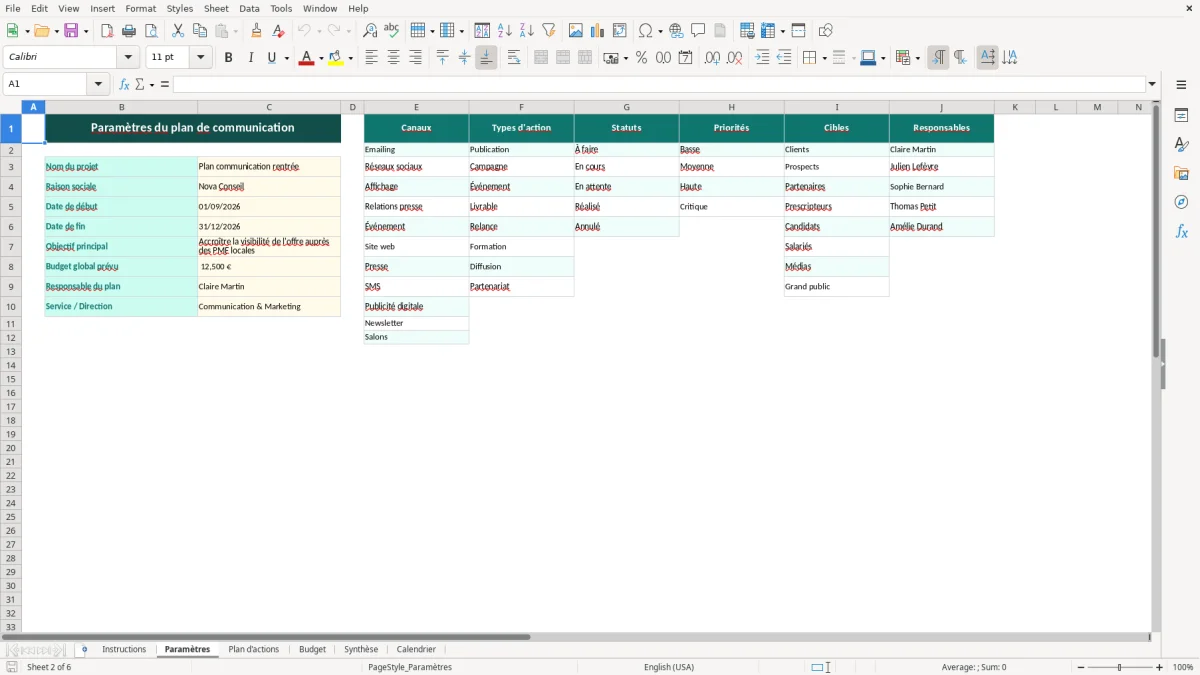The height and width of the screenshot is (675, 1200).
Task: Toggle align bottom button
Action: (486, 58)
